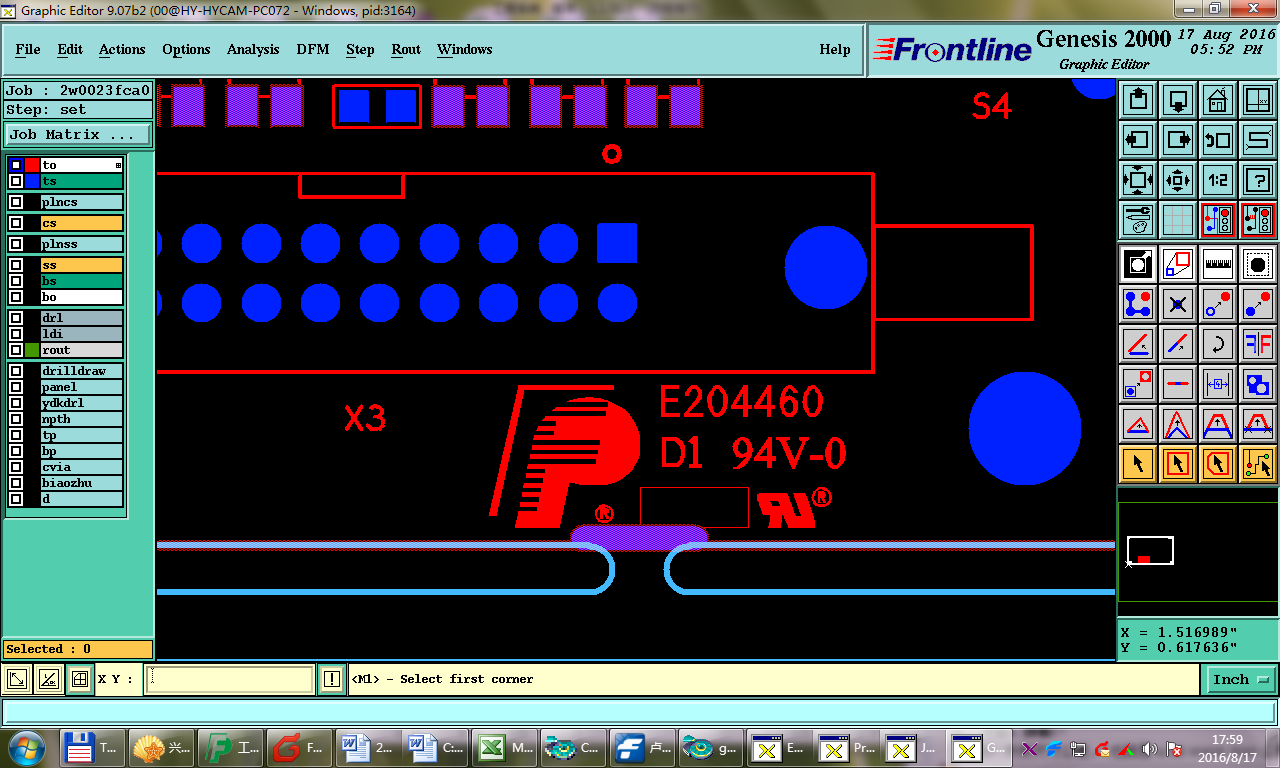Open the Inch units dropdown
Image resolution: width=1280 pixels, height=768 pixels.
coord(1240,679)
